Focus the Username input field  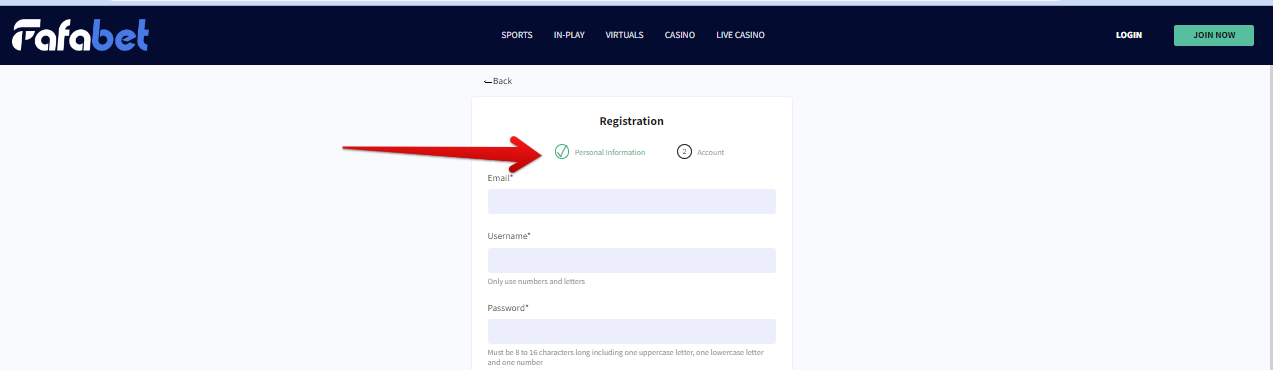632,260
